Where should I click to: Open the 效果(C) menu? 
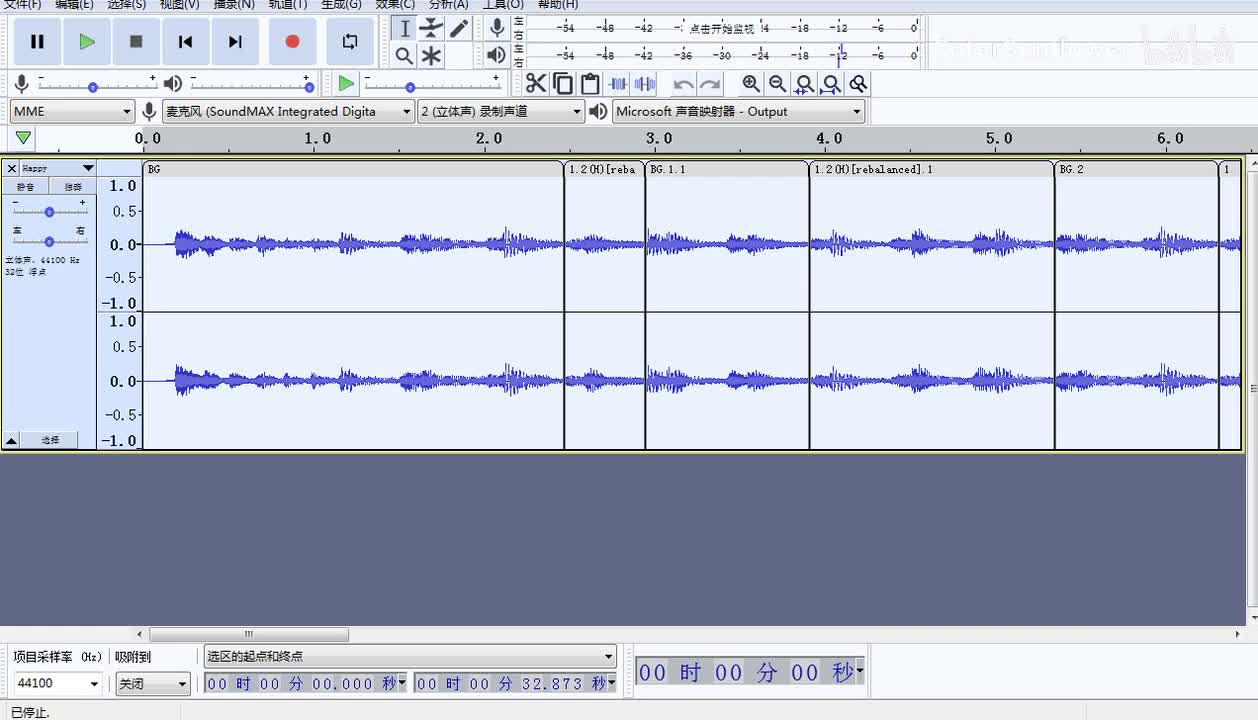pyautogui.click(x=395, y=4)
